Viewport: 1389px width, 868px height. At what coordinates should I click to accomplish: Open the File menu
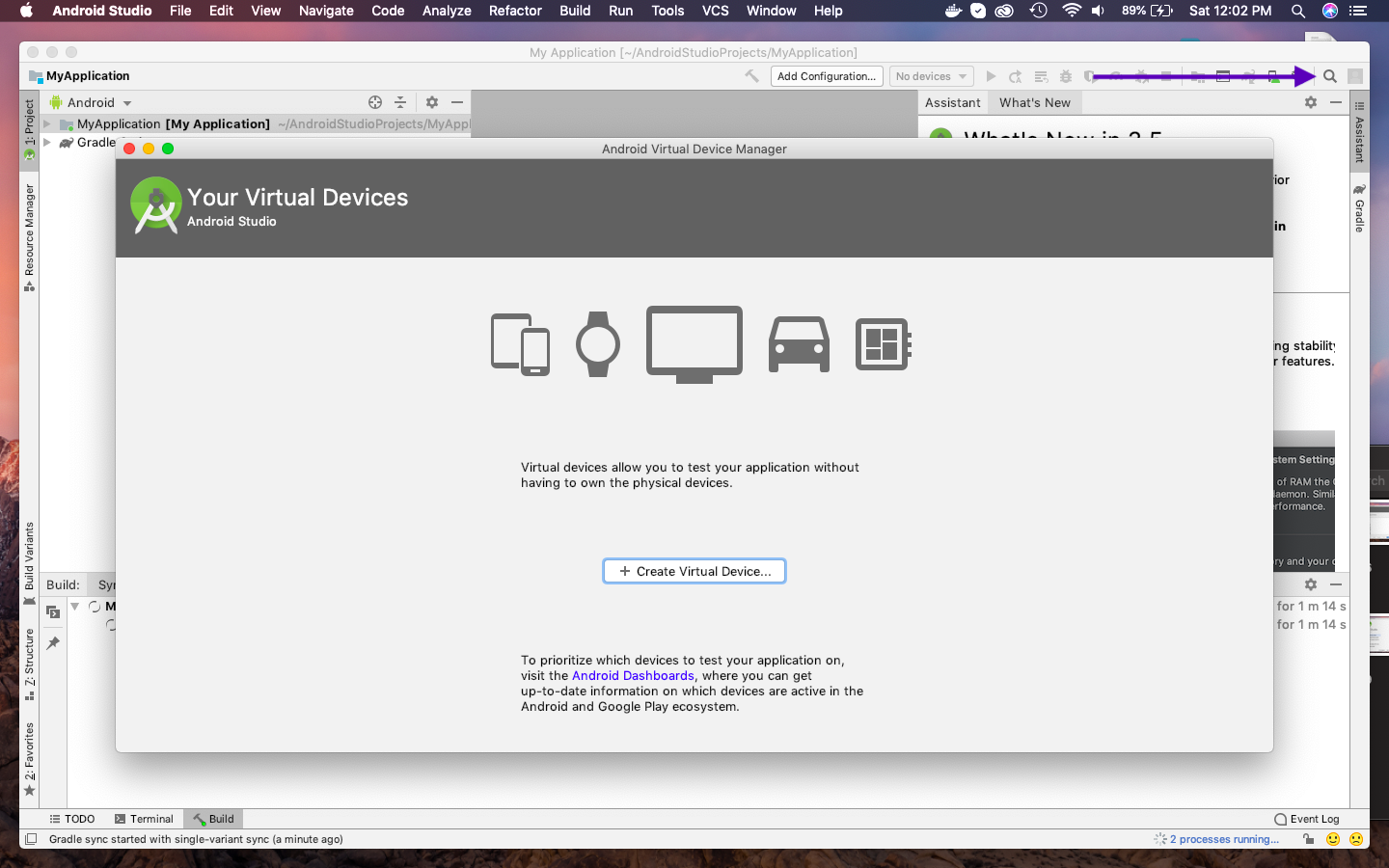(180, 11)
